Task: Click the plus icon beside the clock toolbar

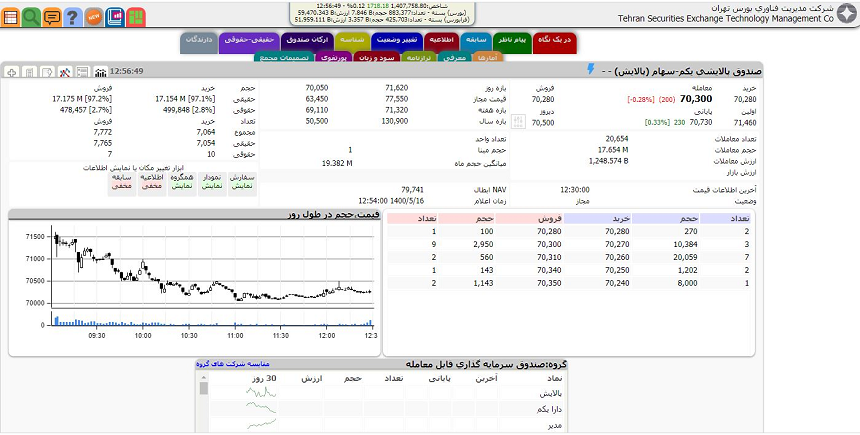Action: pos(11,72)
